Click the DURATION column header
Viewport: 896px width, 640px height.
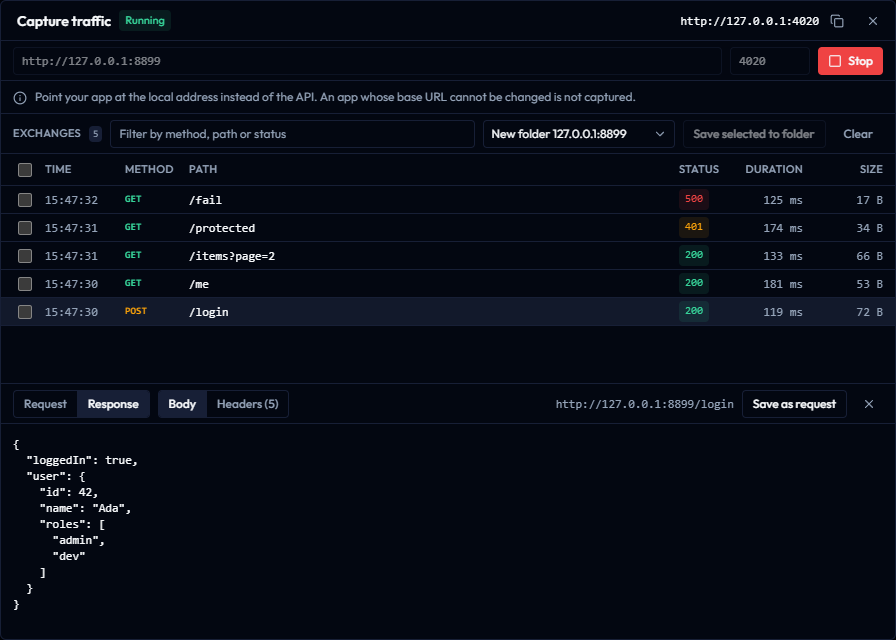coord(774,170)
